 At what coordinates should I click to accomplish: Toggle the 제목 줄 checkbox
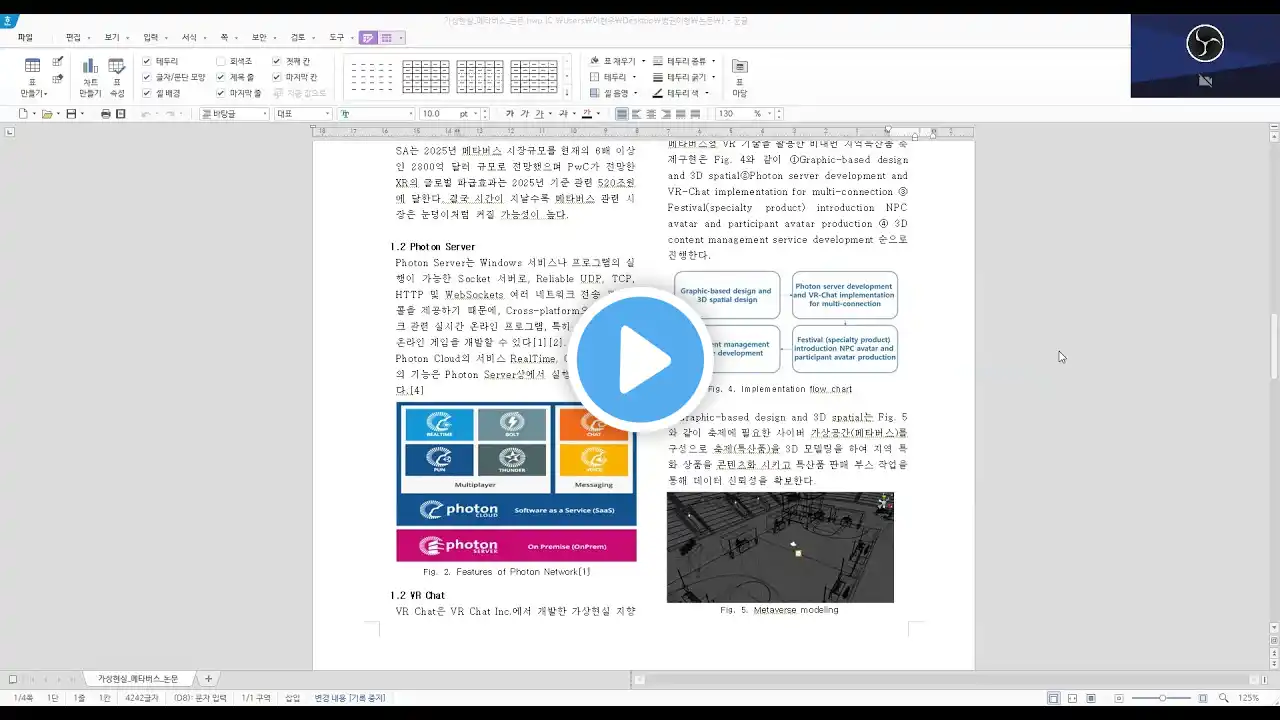pos(221,77)
